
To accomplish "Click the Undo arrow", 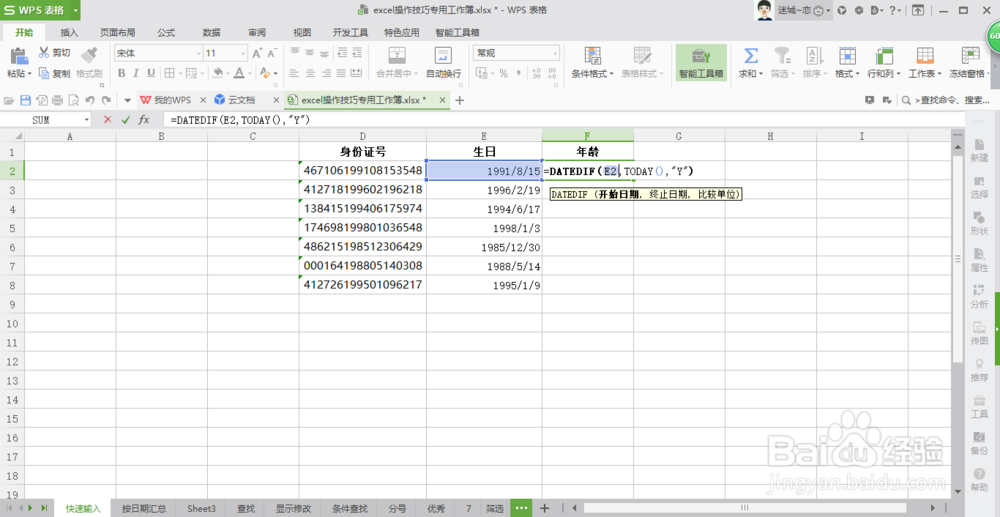I will click(90, 100).
